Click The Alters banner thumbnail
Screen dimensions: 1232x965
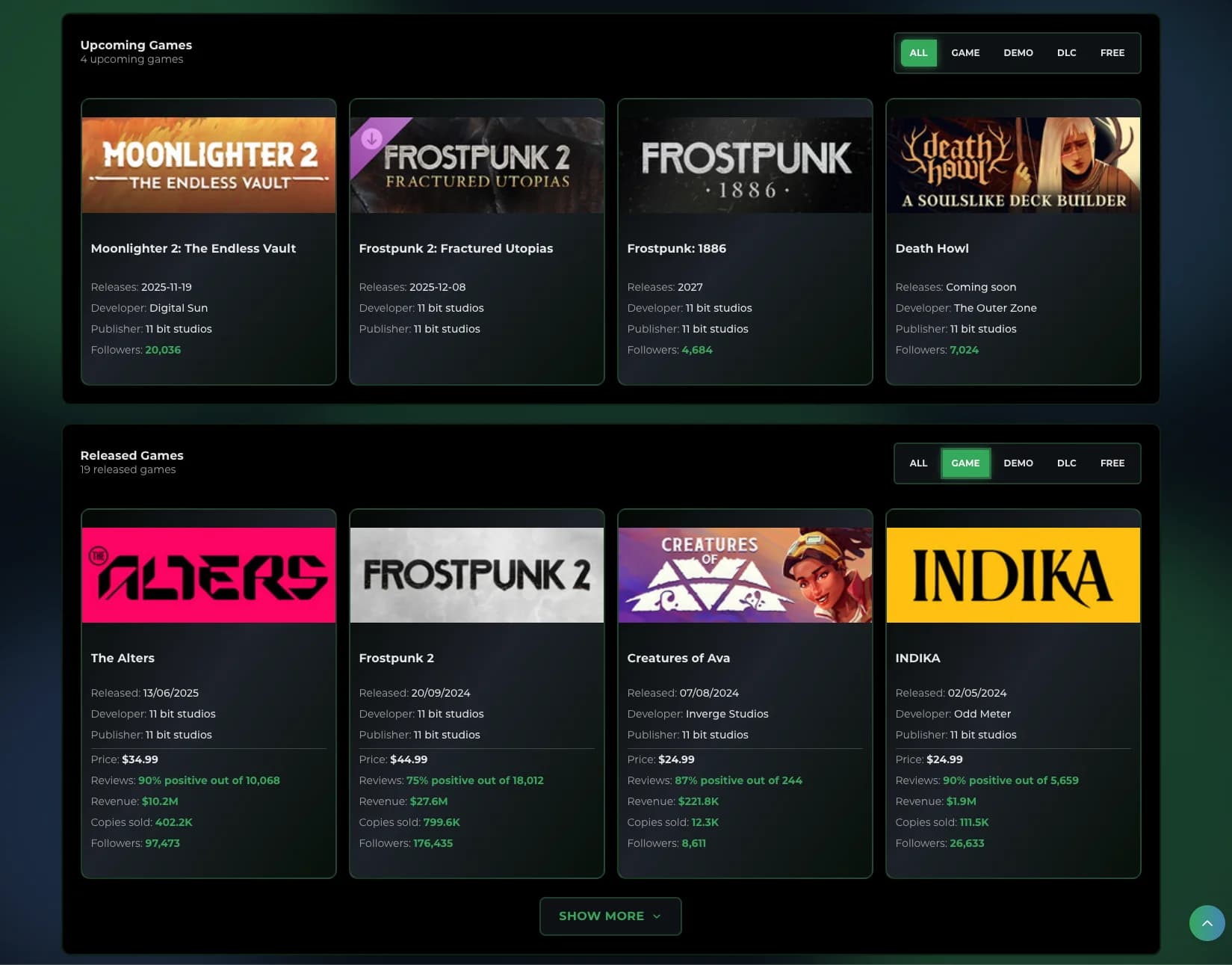point(208,574)
